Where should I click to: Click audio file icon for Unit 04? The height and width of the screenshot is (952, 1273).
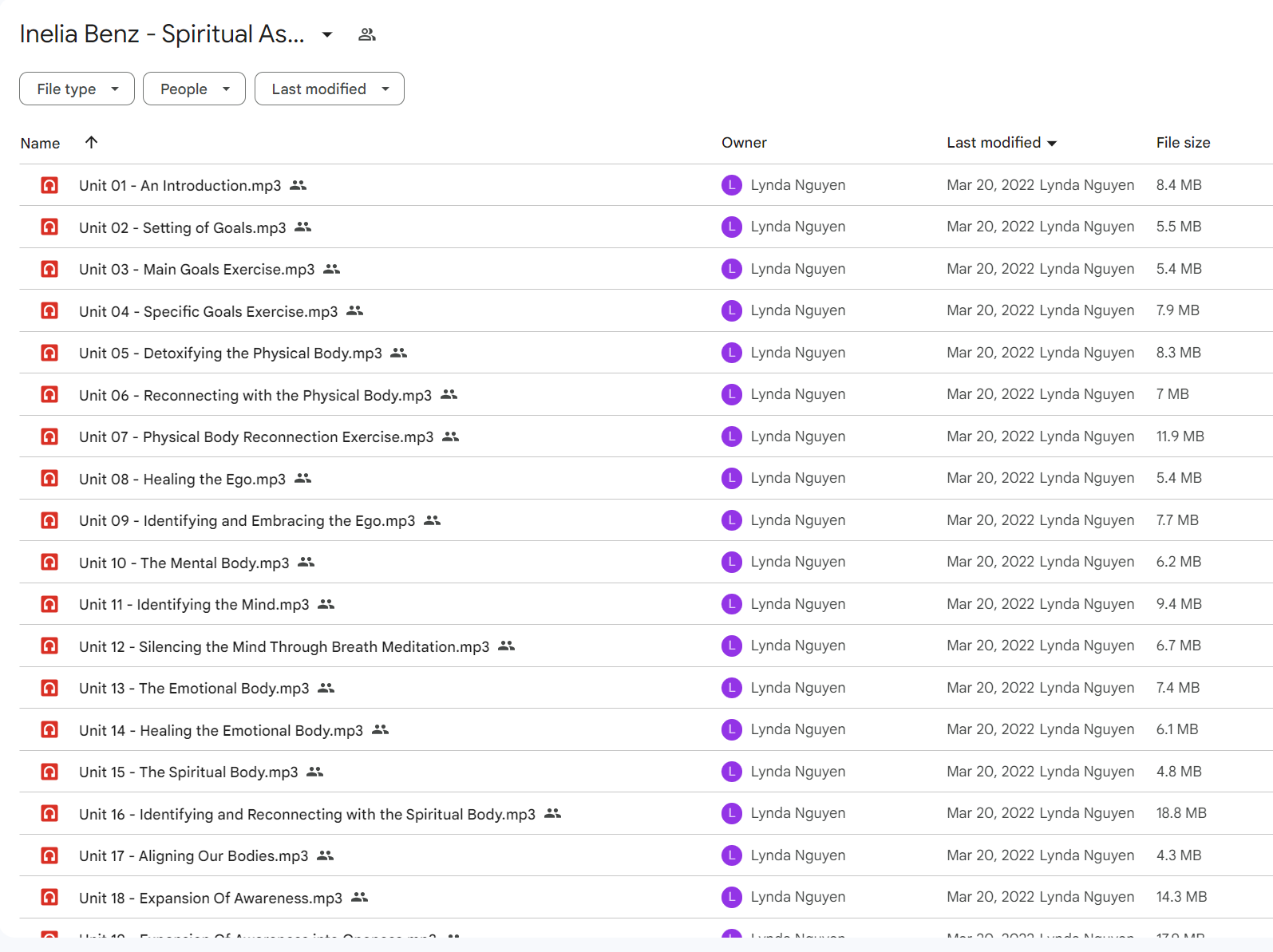tap(49, 310)
